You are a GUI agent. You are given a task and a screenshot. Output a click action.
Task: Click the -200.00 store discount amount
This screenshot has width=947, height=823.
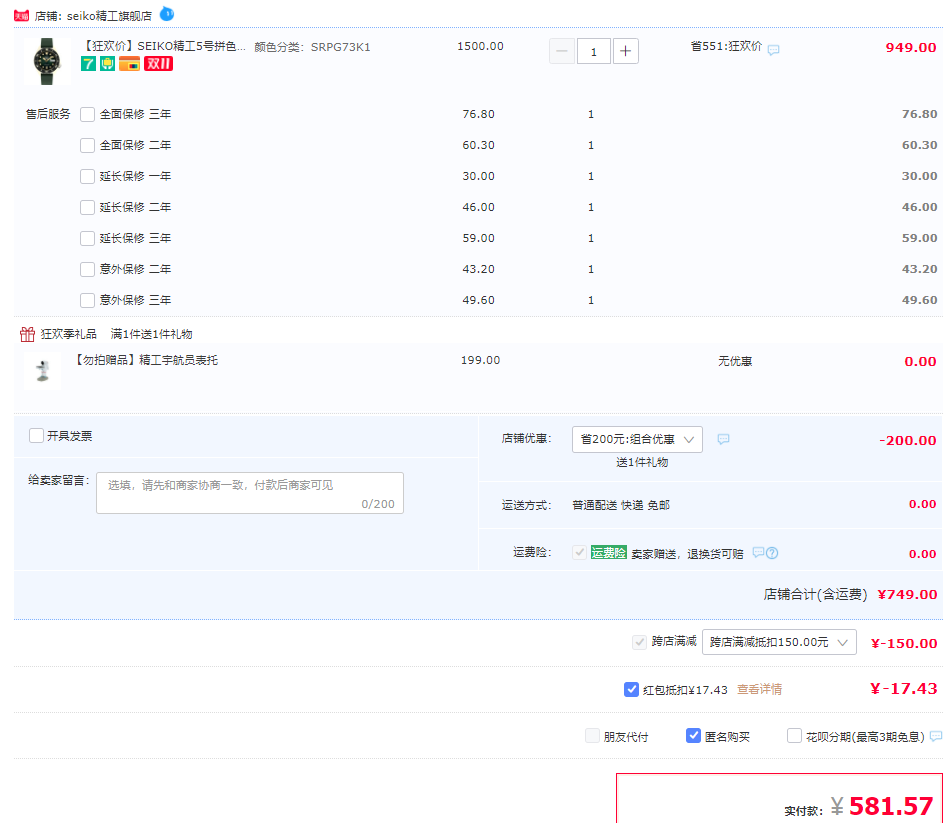908,440
